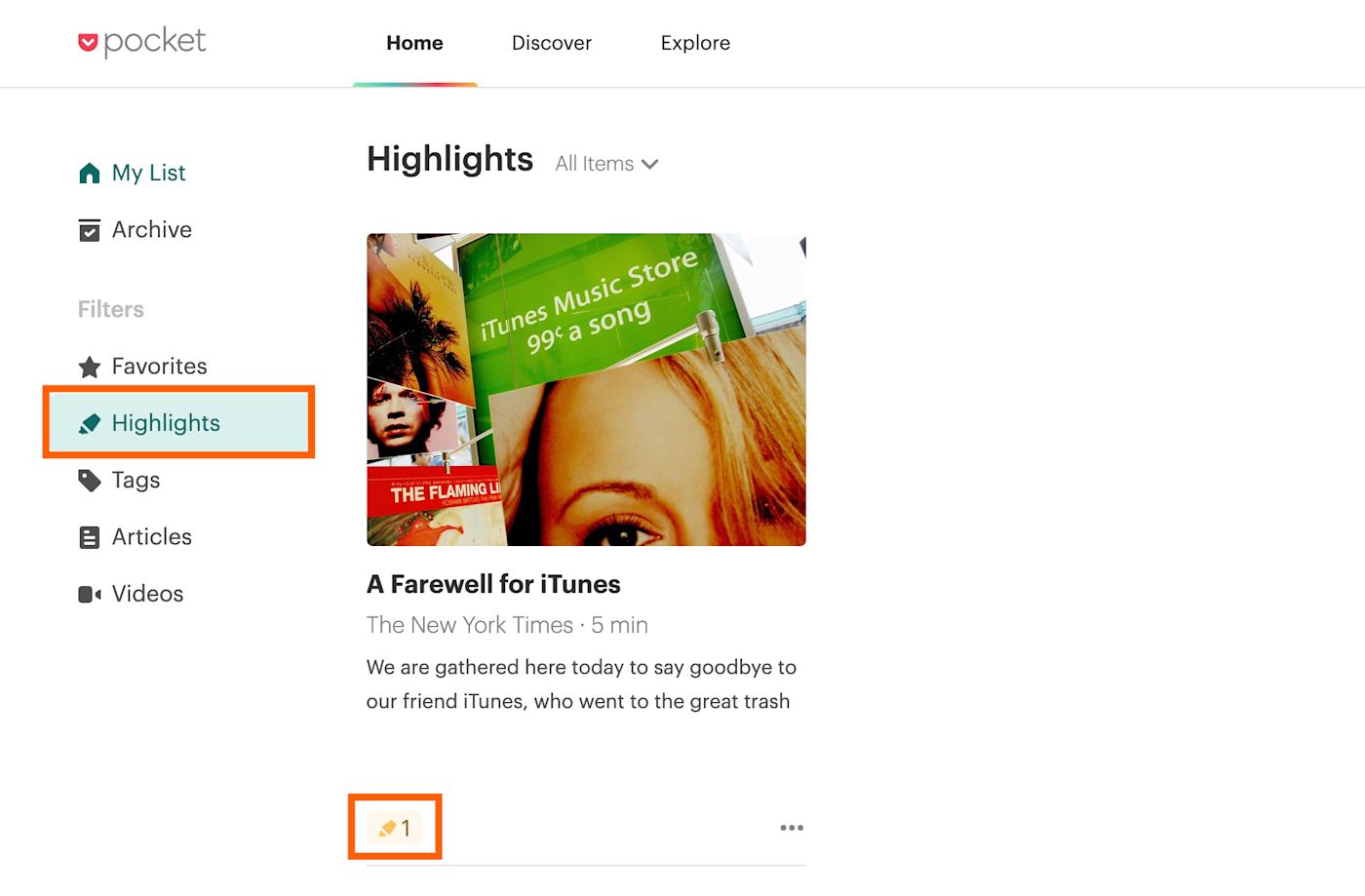Click The New York Times source text
The height and width of the screenshot is (896, 1365).
point(470,625)
